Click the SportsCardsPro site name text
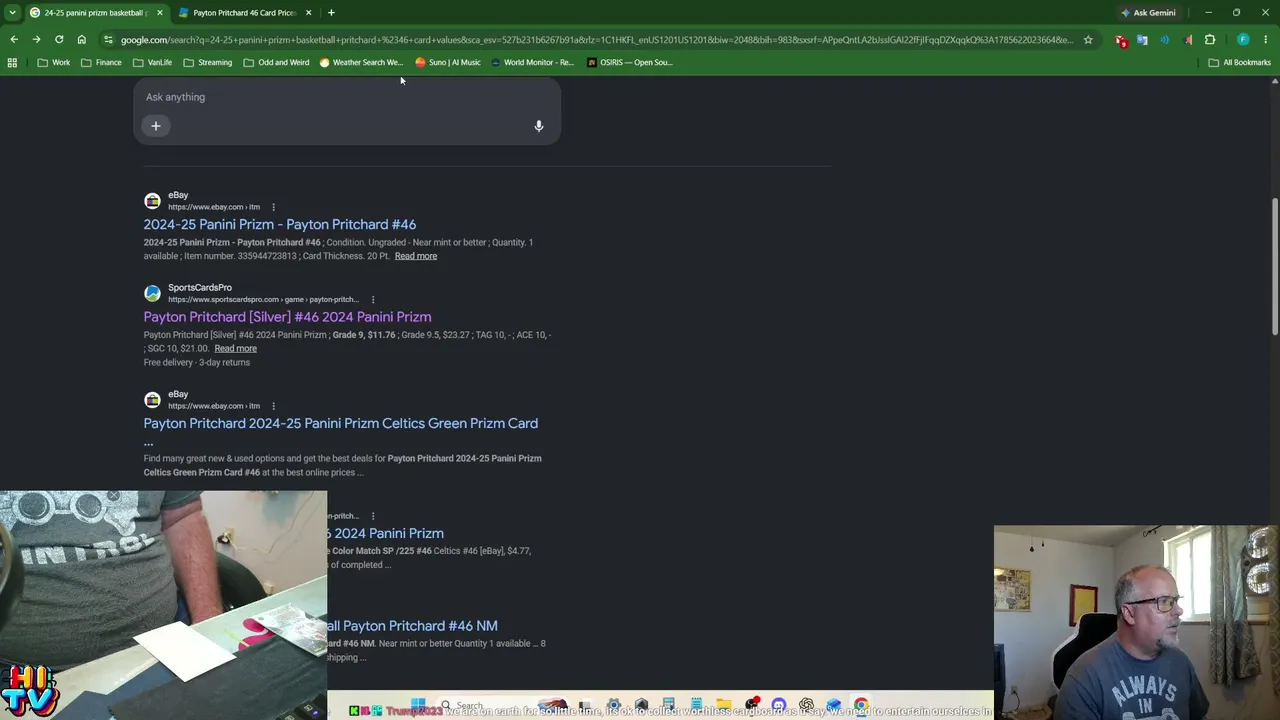The height and width of the screenshot is (720, 1280). click(x=200, y=287)
